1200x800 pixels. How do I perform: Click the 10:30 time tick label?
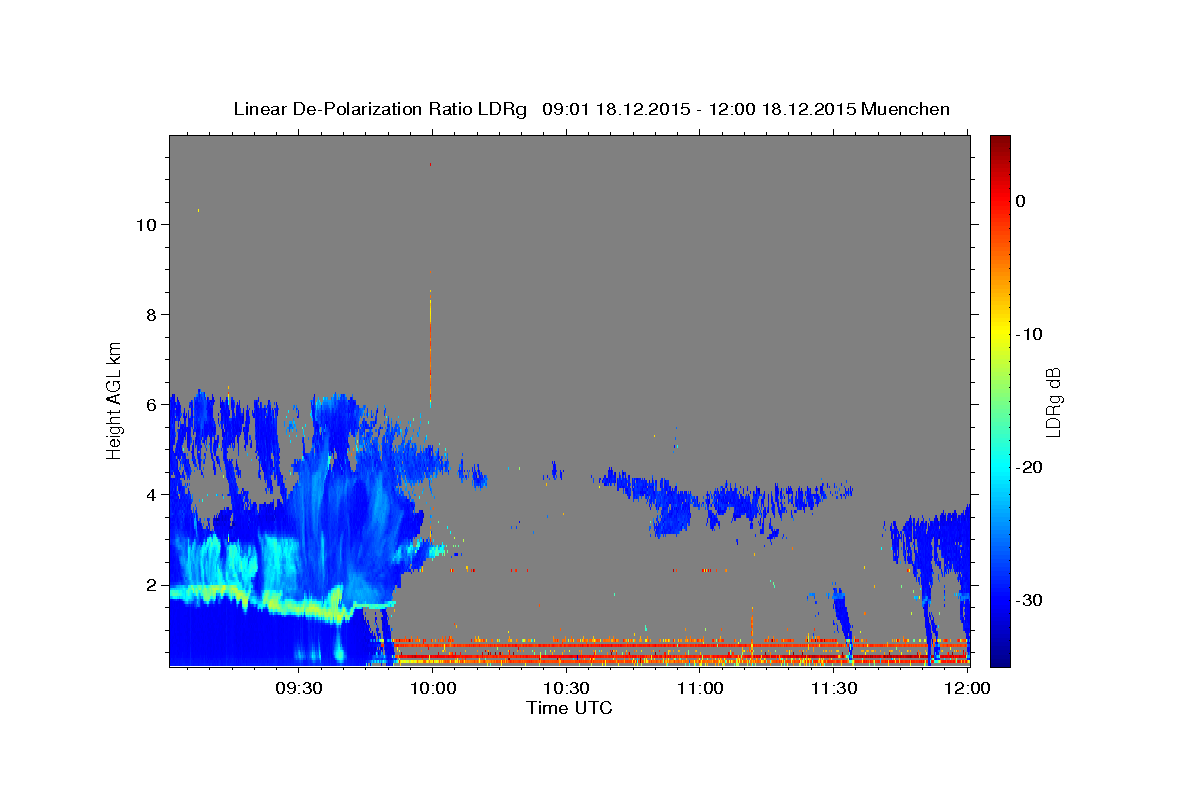[x=566, y=689]
